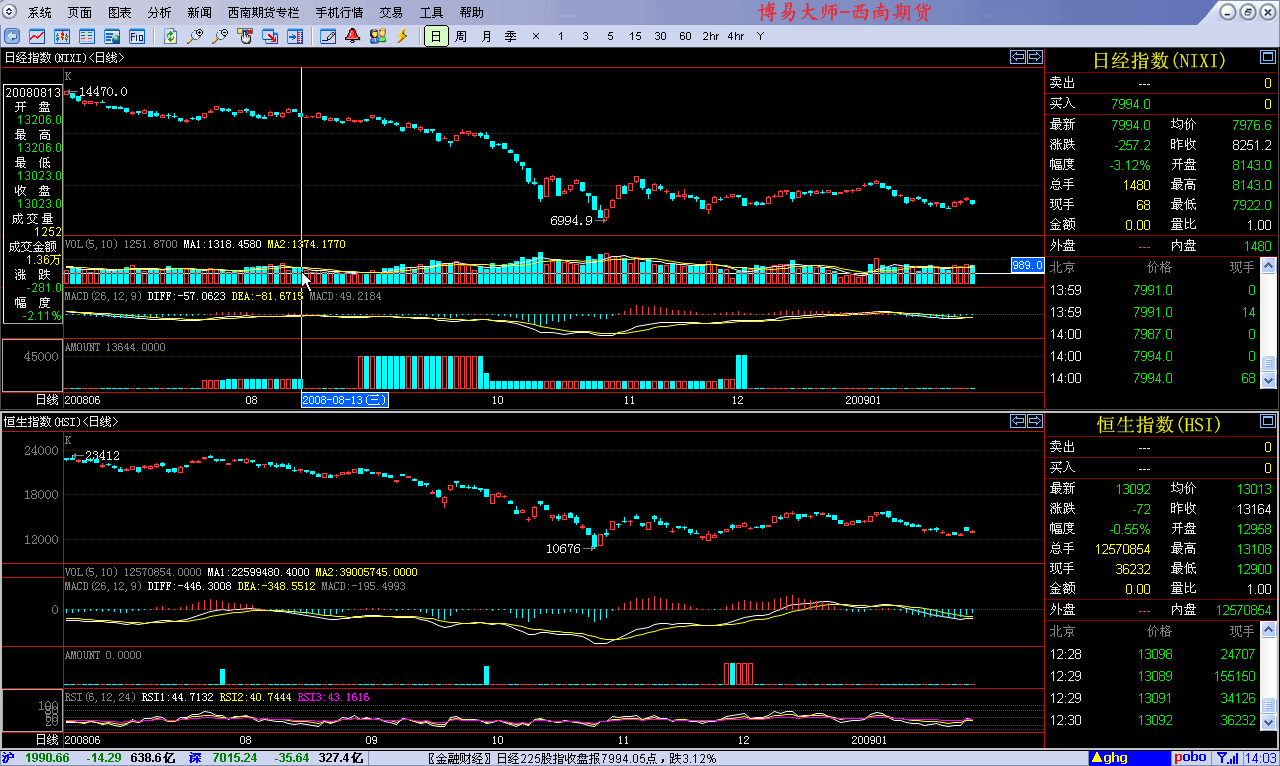Click the first magnifier zoom icon

point(196,36)
